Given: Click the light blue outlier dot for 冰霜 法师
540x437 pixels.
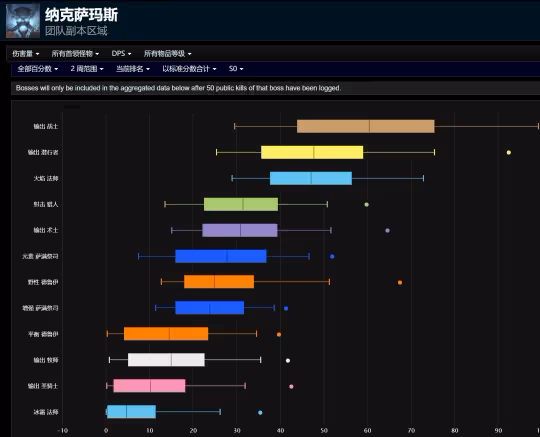Looking at the screenshot, I should coord(260,413).
